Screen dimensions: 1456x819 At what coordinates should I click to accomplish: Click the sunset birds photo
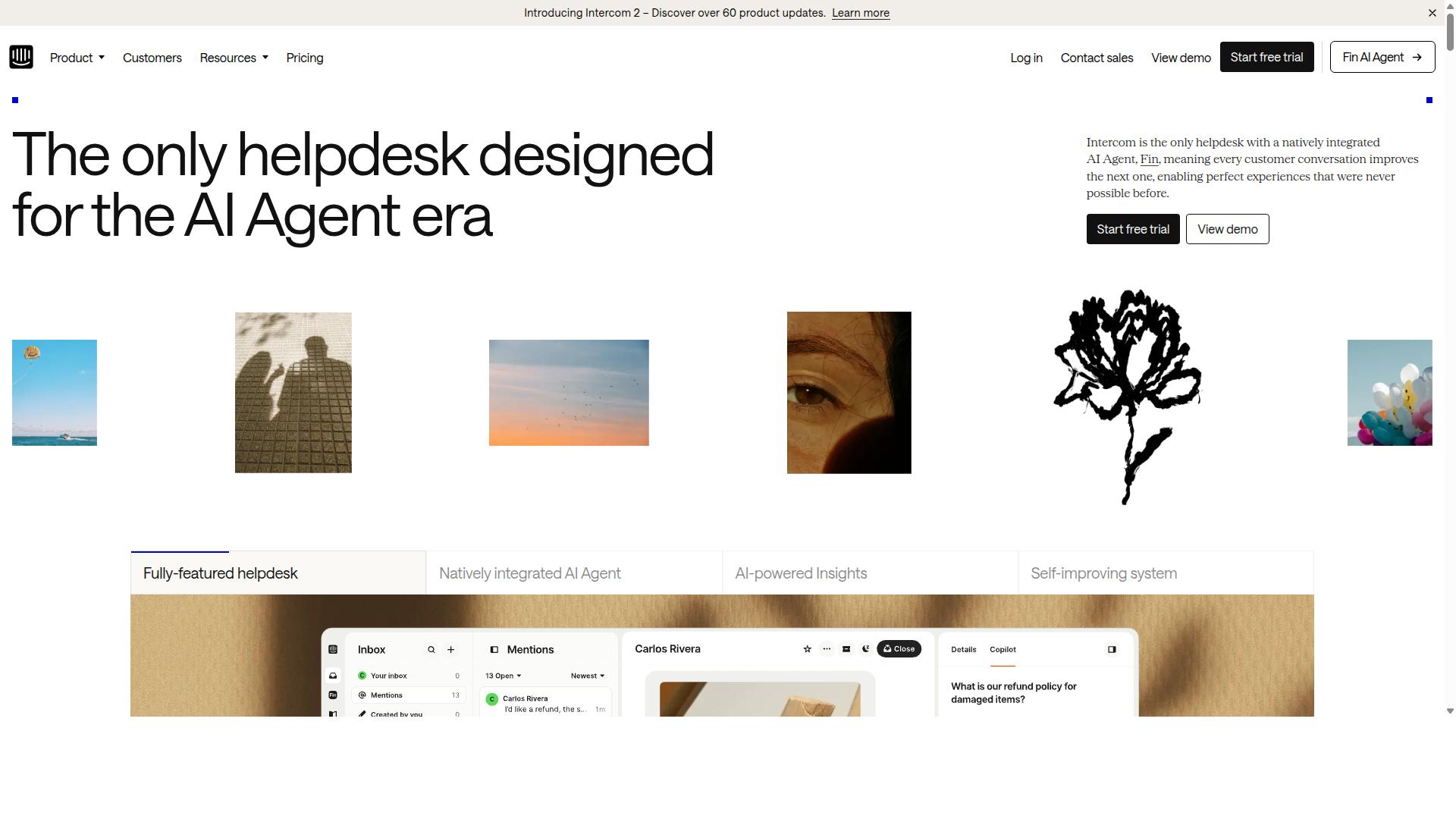coord(569,393)
